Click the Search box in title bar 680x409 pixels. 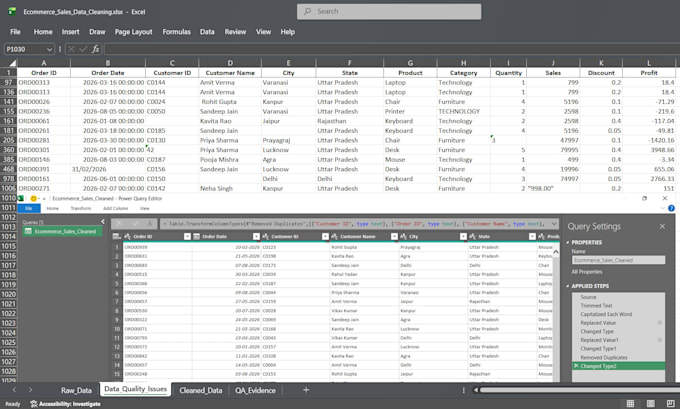pos(389,12)
